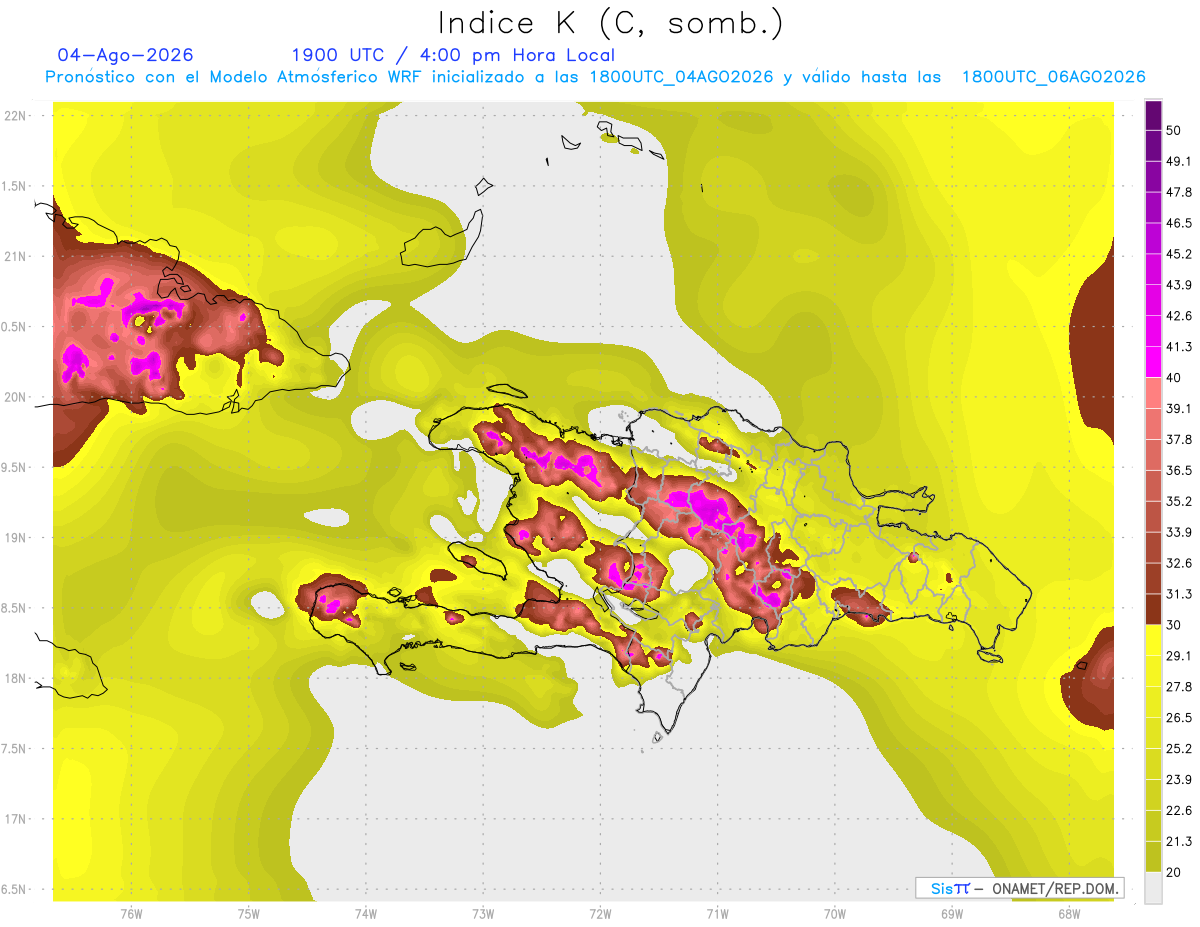Image resolution: width=1200 pixels, height=927 pixels.
Task: Click the "72W" longitude label
Action: (601, 914)
